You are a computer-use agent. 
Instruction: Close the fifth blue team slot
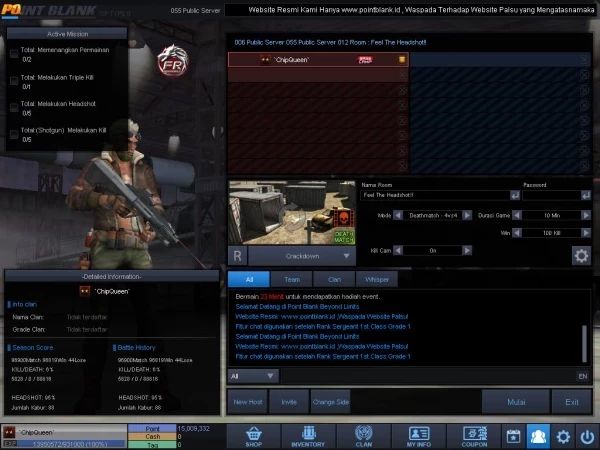point(584,121)
